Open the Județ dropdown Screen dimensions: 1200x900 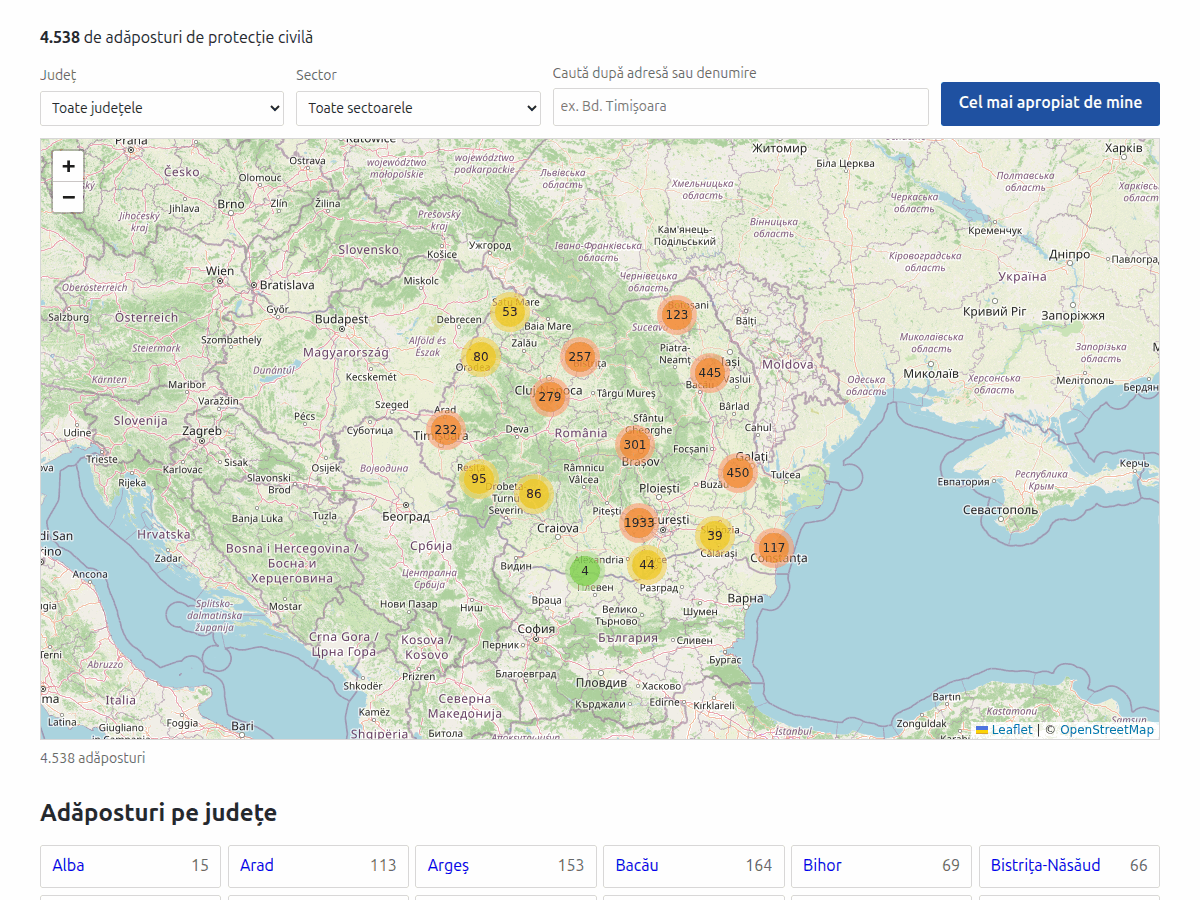pyautogui.click(x=162, y=108)
